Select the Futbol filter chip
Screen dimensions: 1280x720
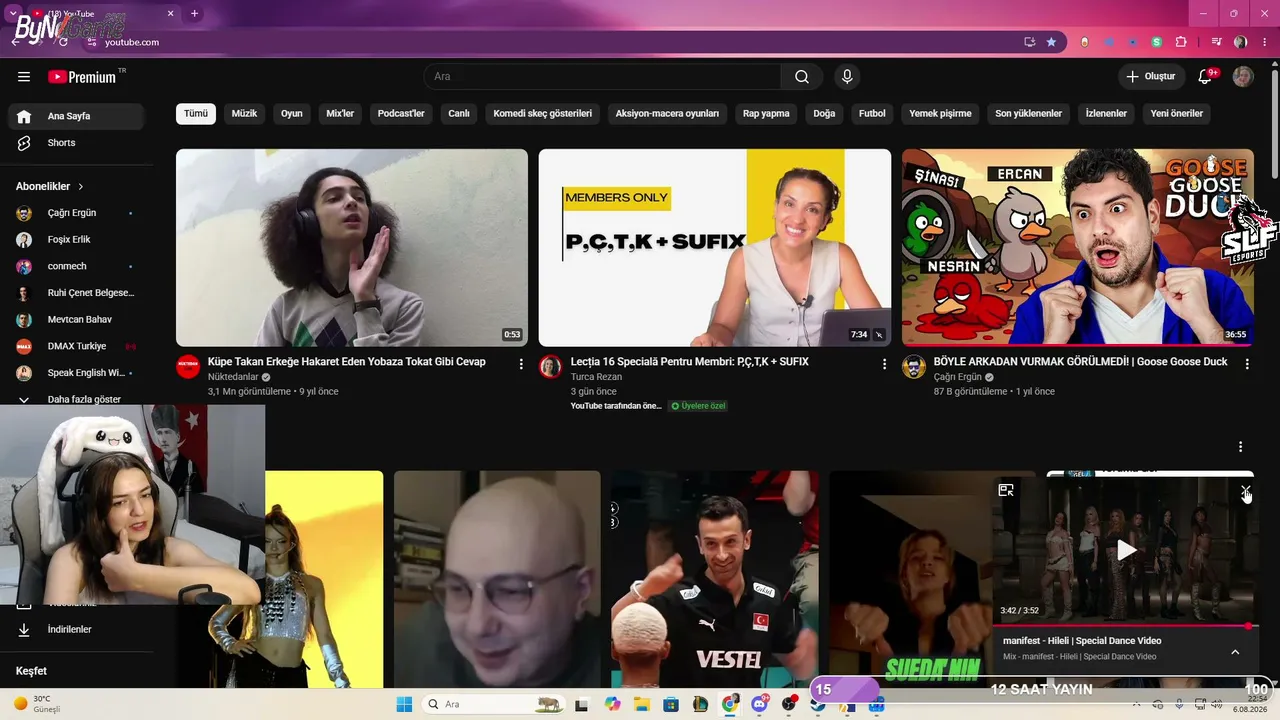pos(872,114)
